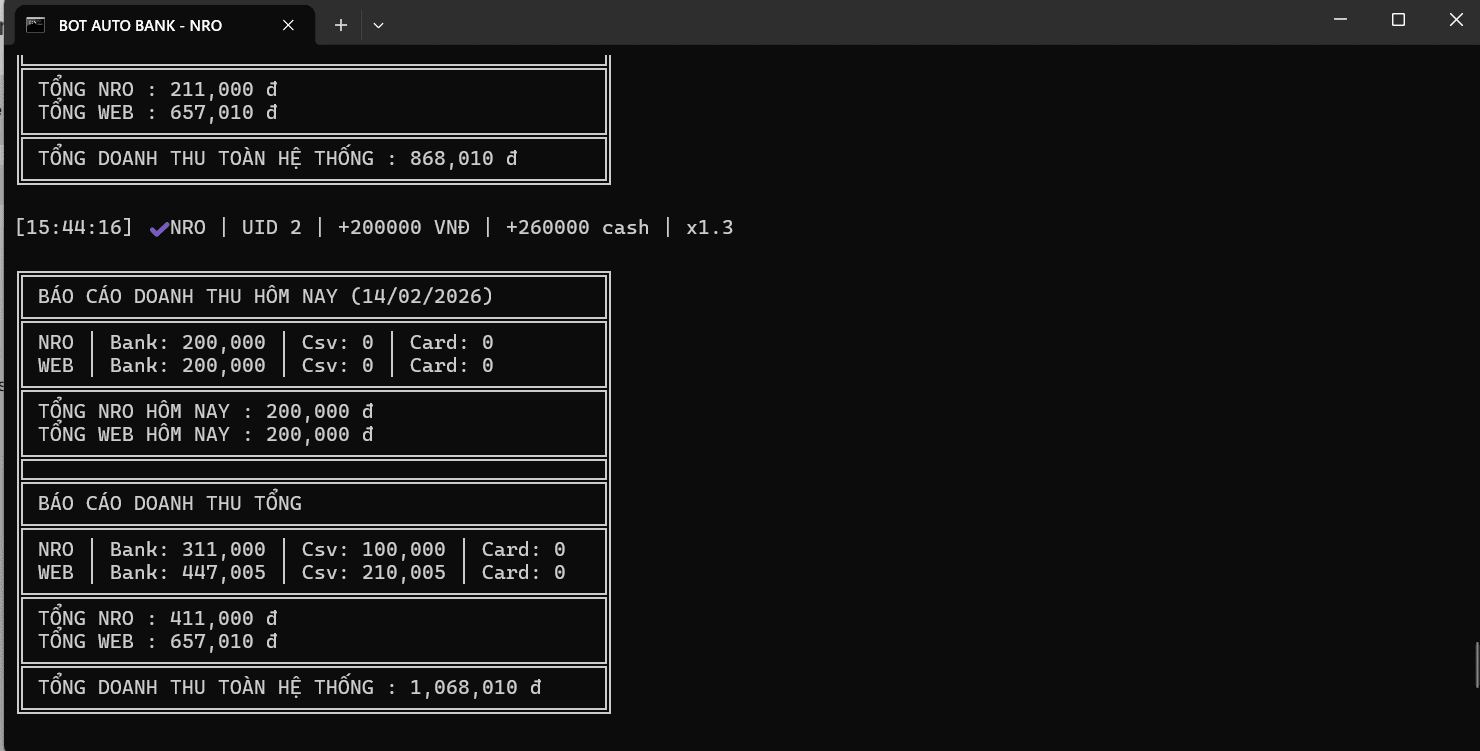Maximize the terminal window

(x=1398, y=20)
